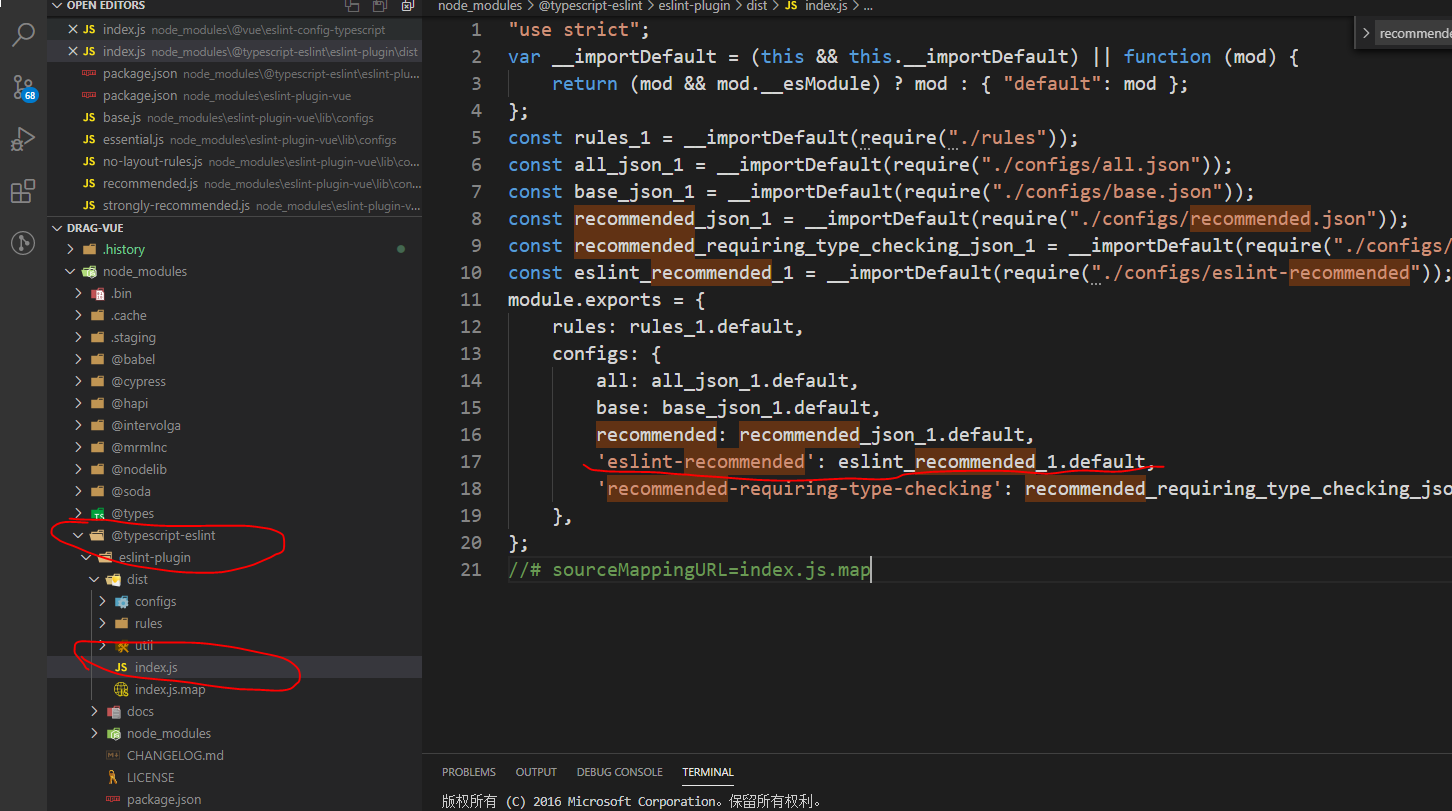Select the .staging folder
Image resolution: width=1452 pixels, height=811 pixels.
234,337
